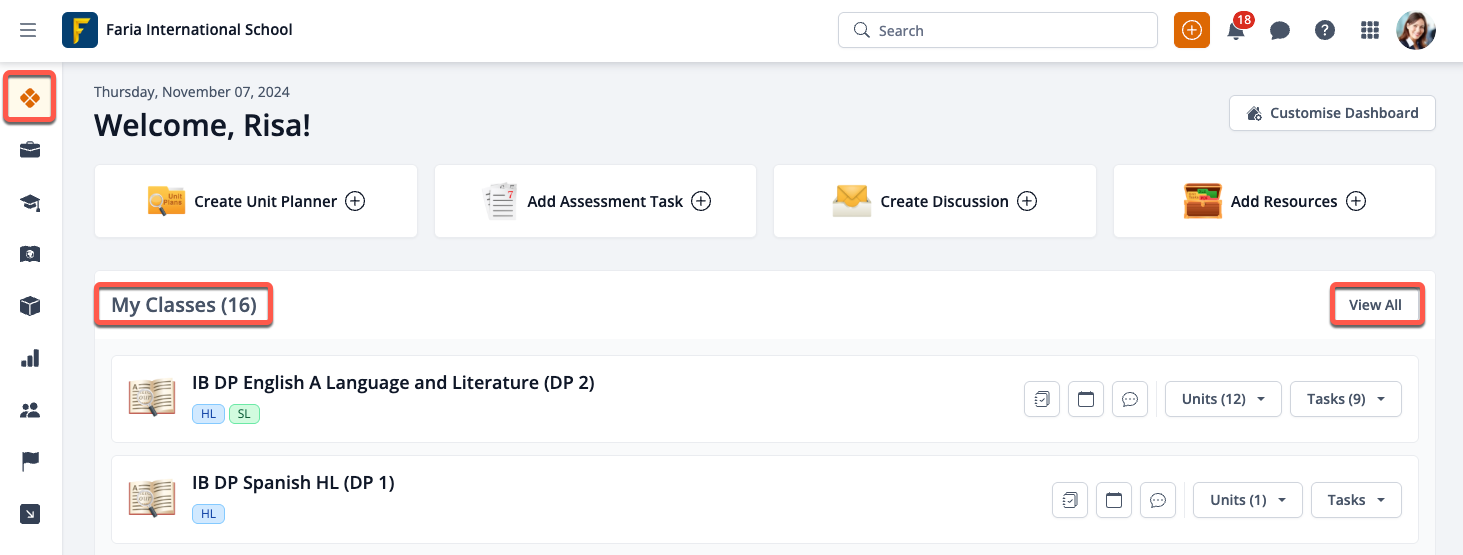Expand Units (1) dropdown for Spanish HL
The width and height of the screenshot is (1463, 555).
pyautogui.click(x=1247, y=500)
